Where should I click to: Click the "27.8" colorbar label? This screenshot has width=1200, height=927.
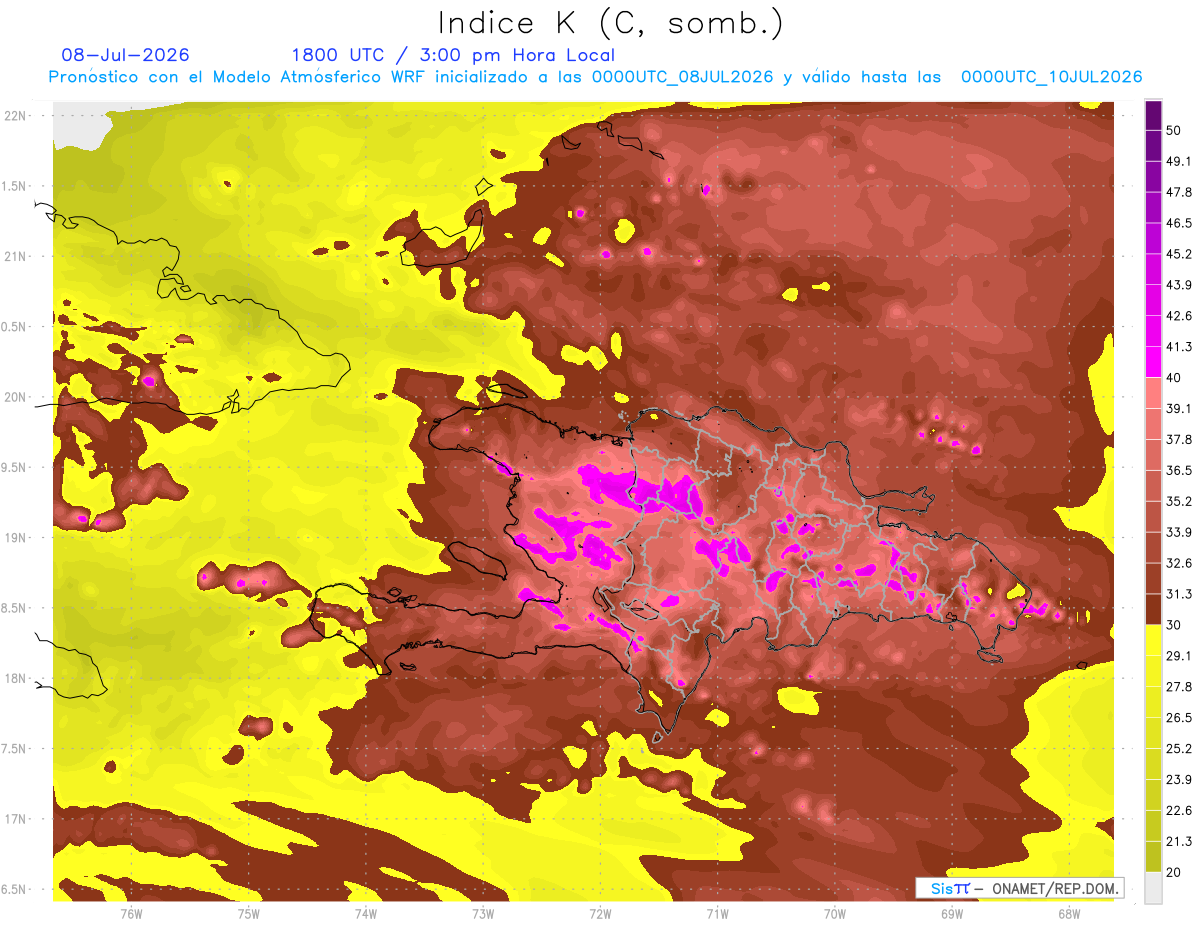tap(1179, 686)
